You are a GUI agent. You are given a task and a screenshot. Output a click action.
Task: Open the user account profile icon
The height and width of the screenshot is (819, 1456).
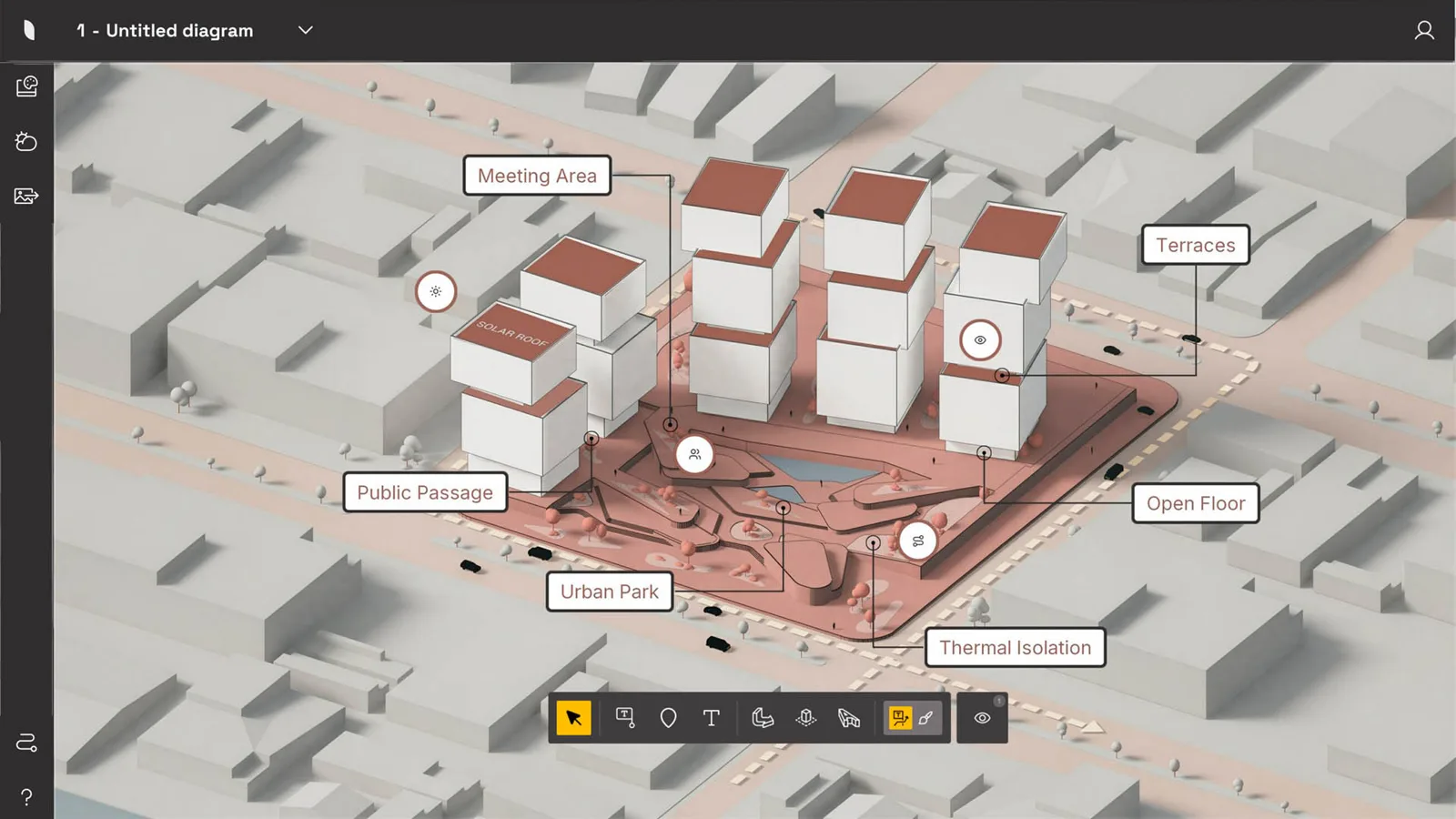coord(1424,30)
